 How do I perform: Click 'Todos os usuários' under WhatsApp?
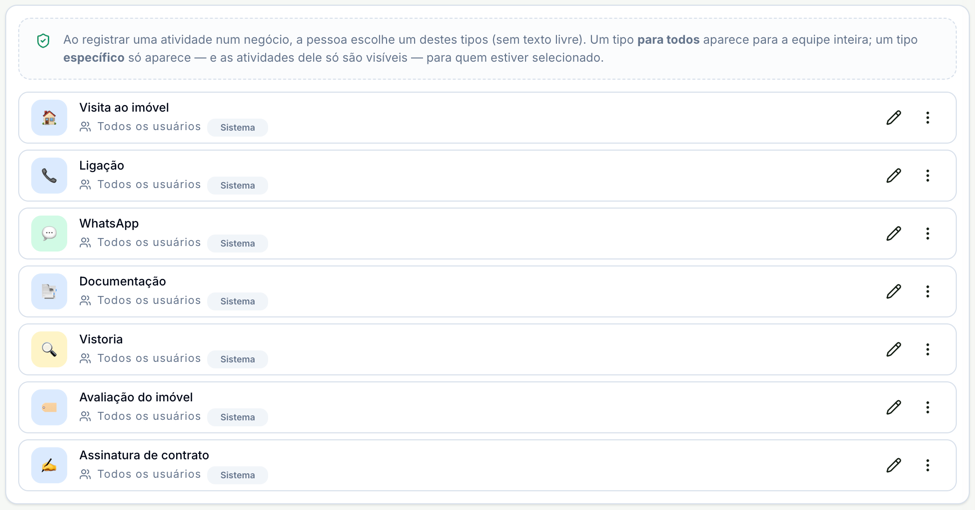[149, 242]
